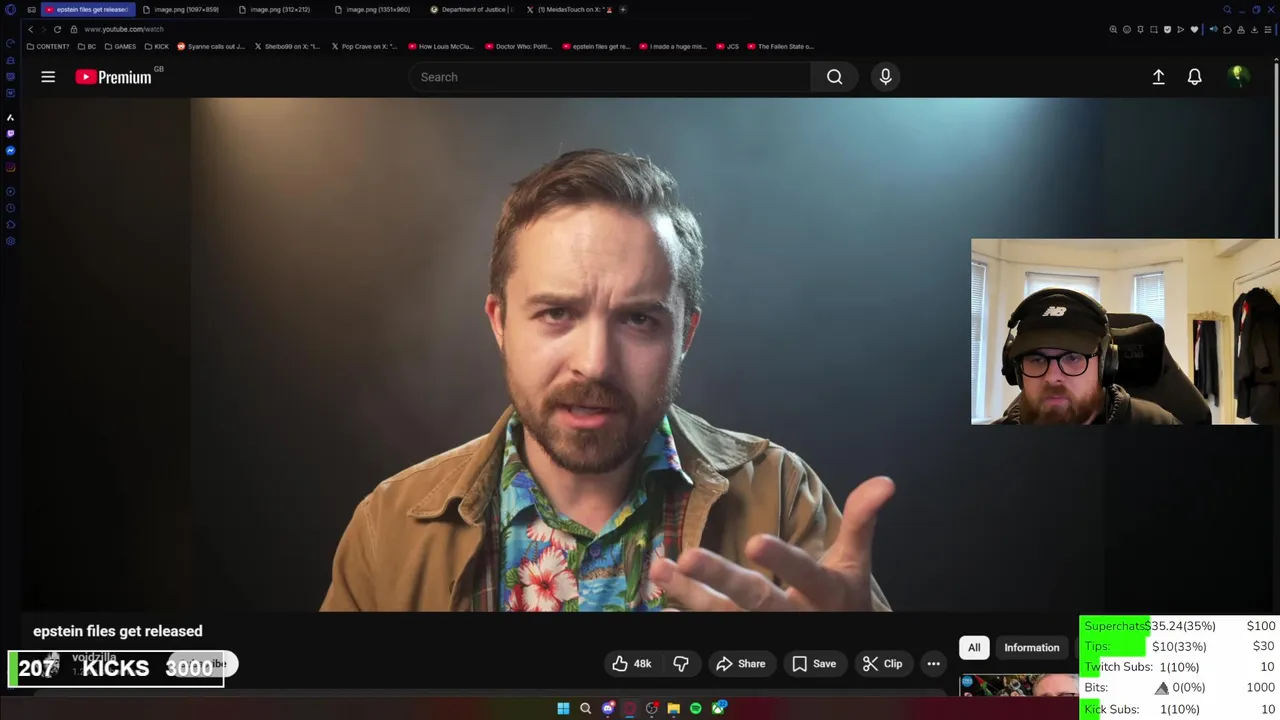Go back in browser history
Screen dimensions: 1280x720
[30, 29]
